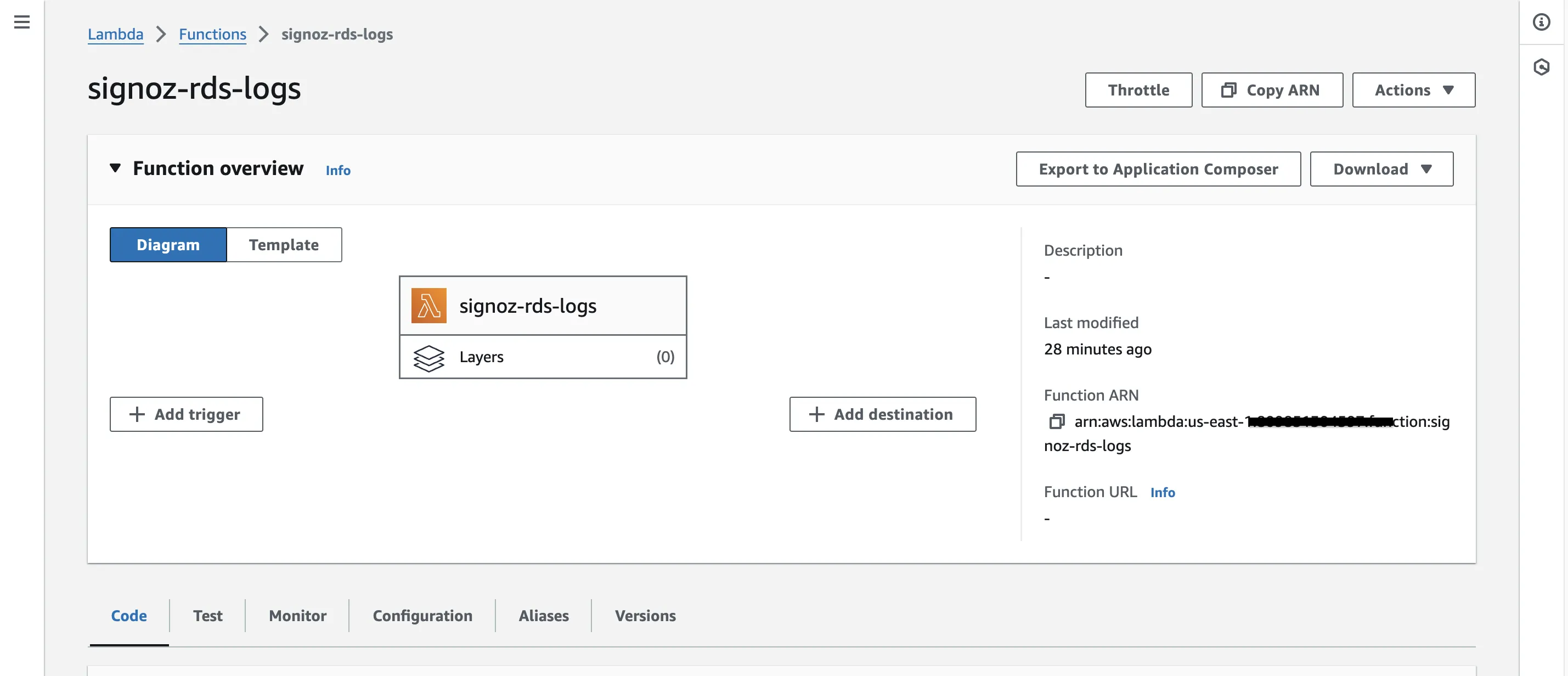Image resolution: width=1568 pixels, height=676 pixels.
Task: Open the info panel icon
Action: coord(1541,22)
